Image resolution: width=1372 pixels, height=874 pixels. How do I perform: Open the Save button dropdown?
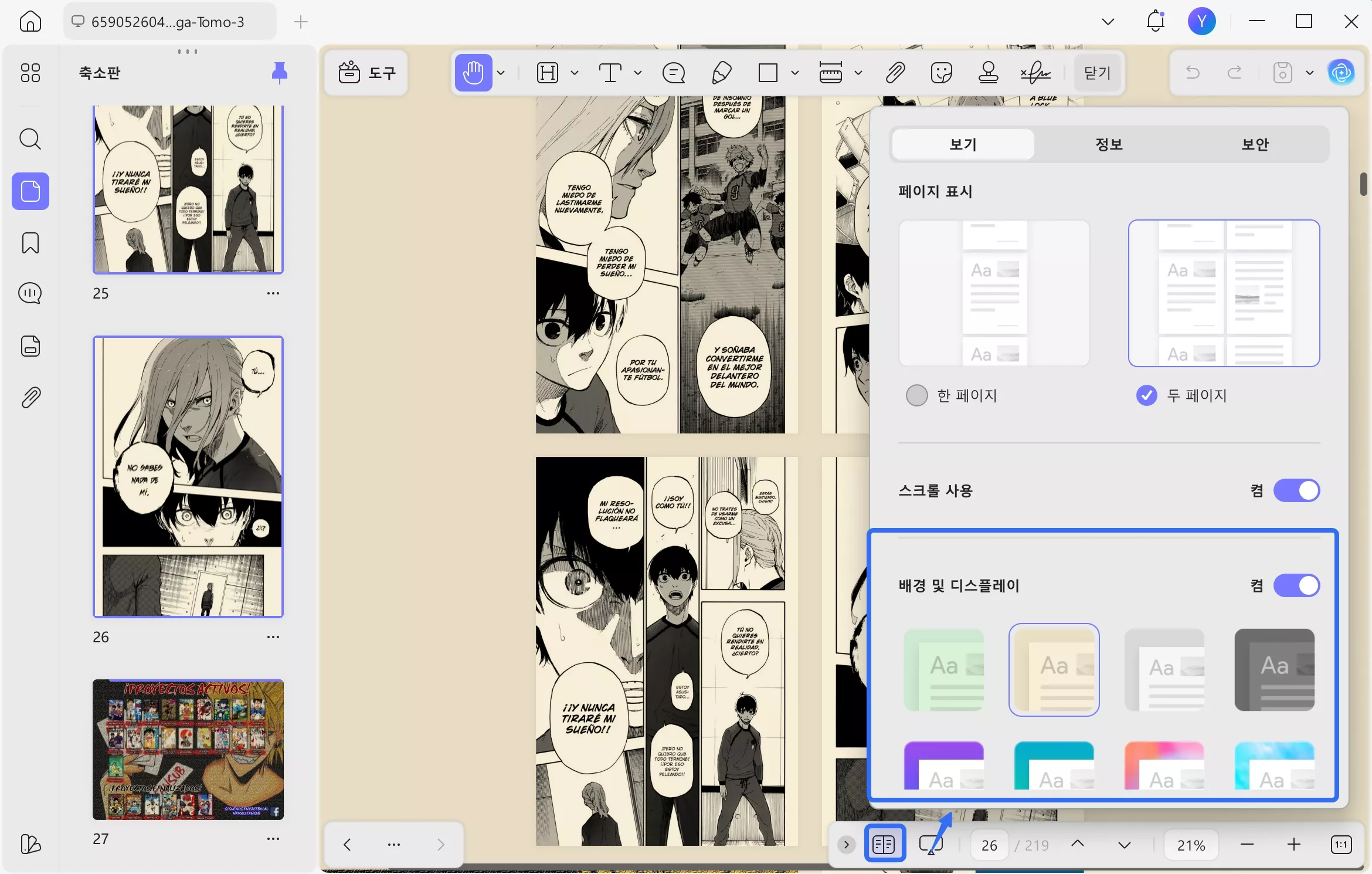[1310, 72]
